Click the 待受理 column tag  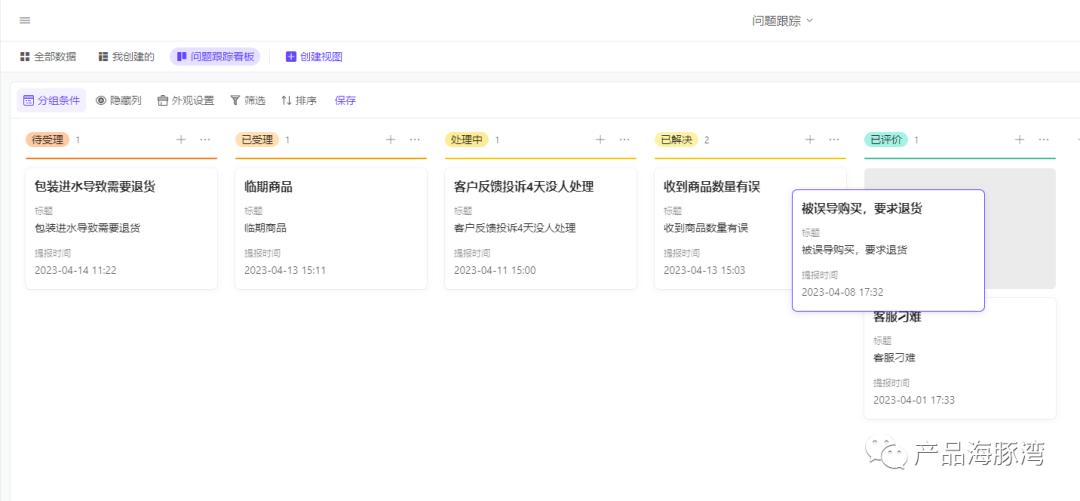click(x=48, y=140)
